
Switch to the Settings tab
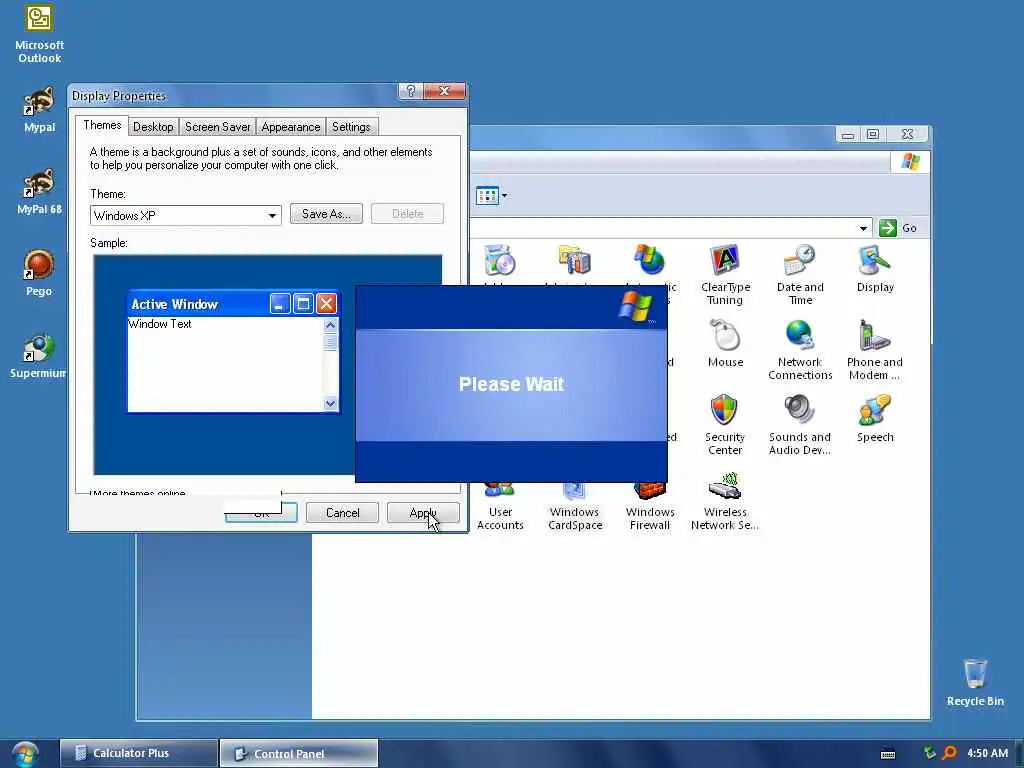click(351, 127)
